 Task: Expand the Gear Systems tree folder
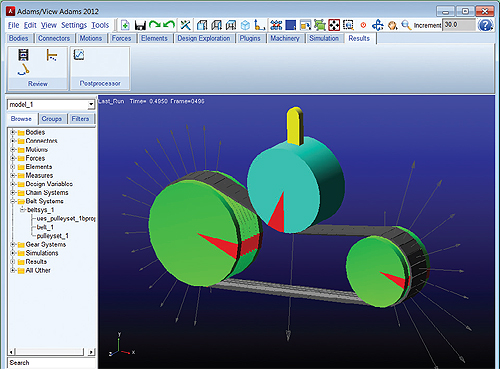pos(12,245)
